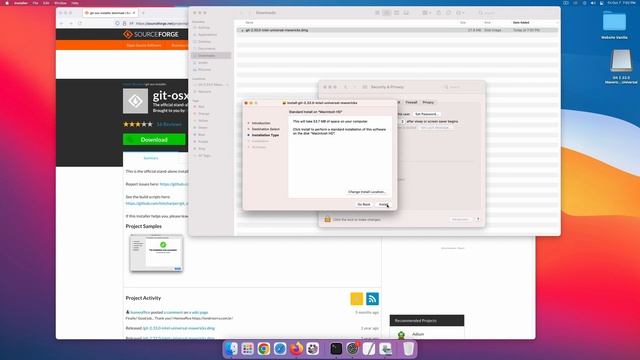Select Destination Select step in the installer sidebar
This screenshot has width=640, height=360.
pyautogui.click(x=265, y=129)
